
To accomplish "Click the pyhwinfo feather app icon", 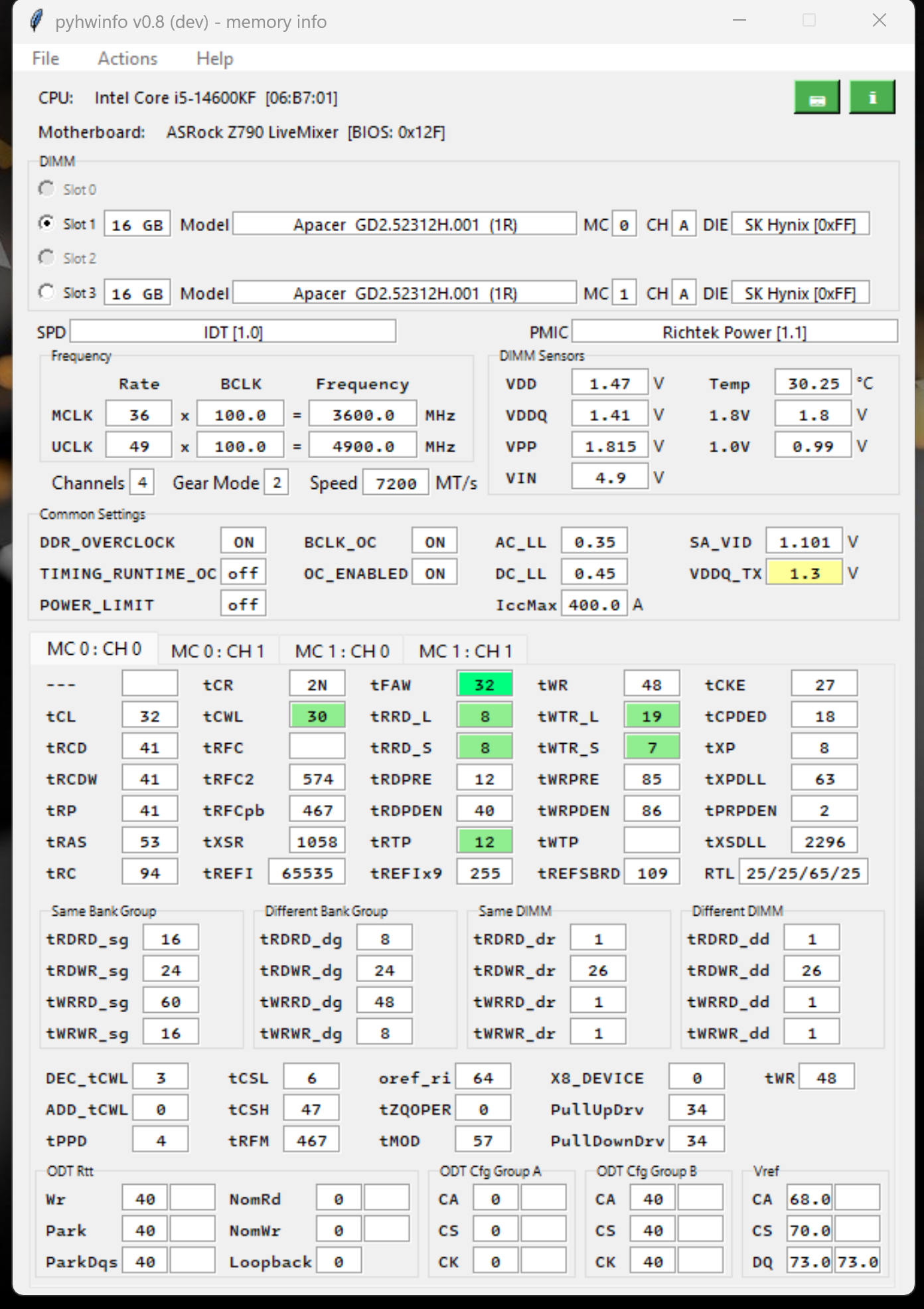I will [37, 21].
